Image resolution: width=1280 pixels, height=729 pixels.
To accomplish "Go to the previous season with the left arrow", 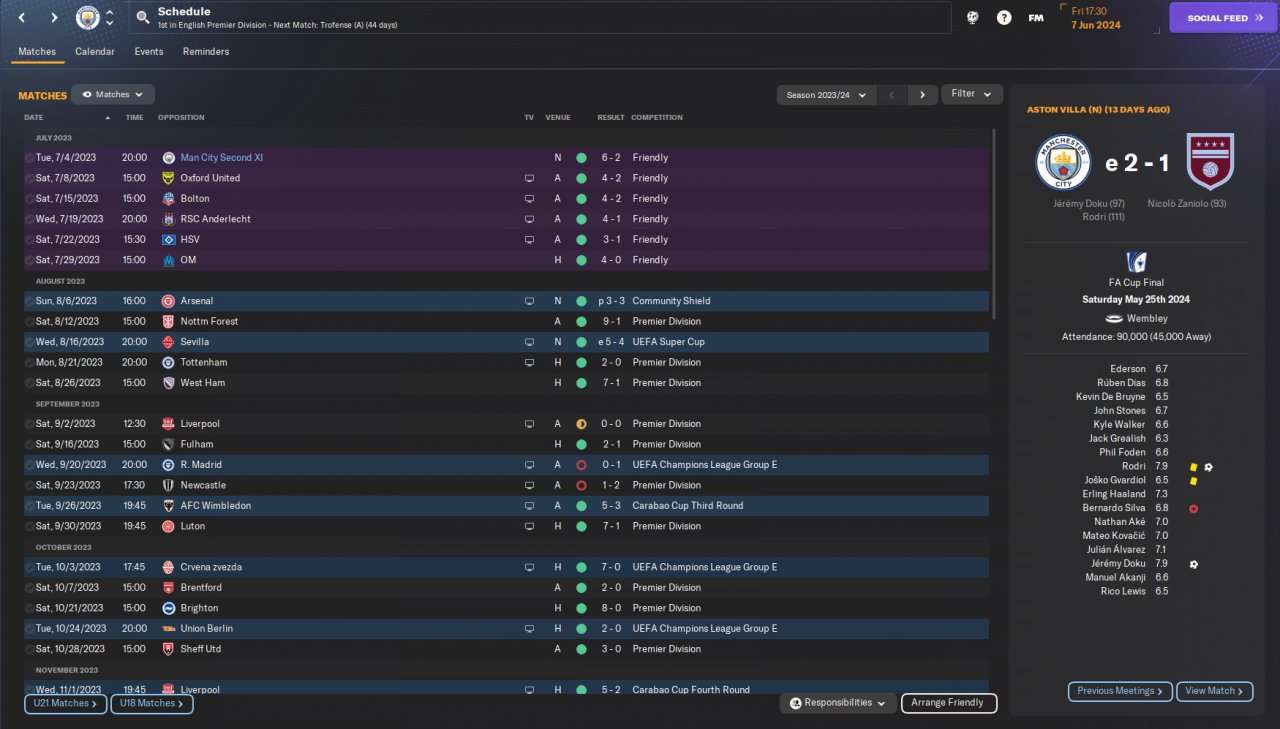I will click(892, 95).
